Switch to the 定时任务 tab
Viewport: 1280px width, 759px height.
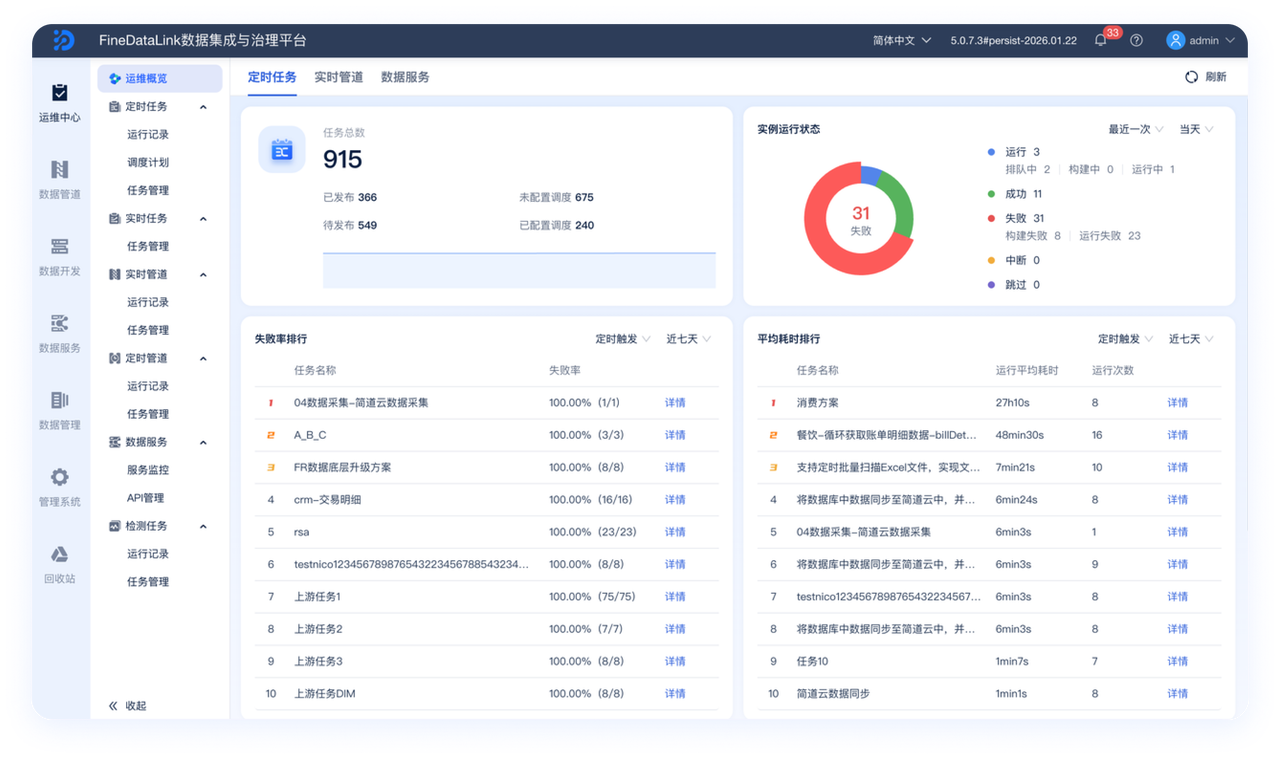click(272, 77)
